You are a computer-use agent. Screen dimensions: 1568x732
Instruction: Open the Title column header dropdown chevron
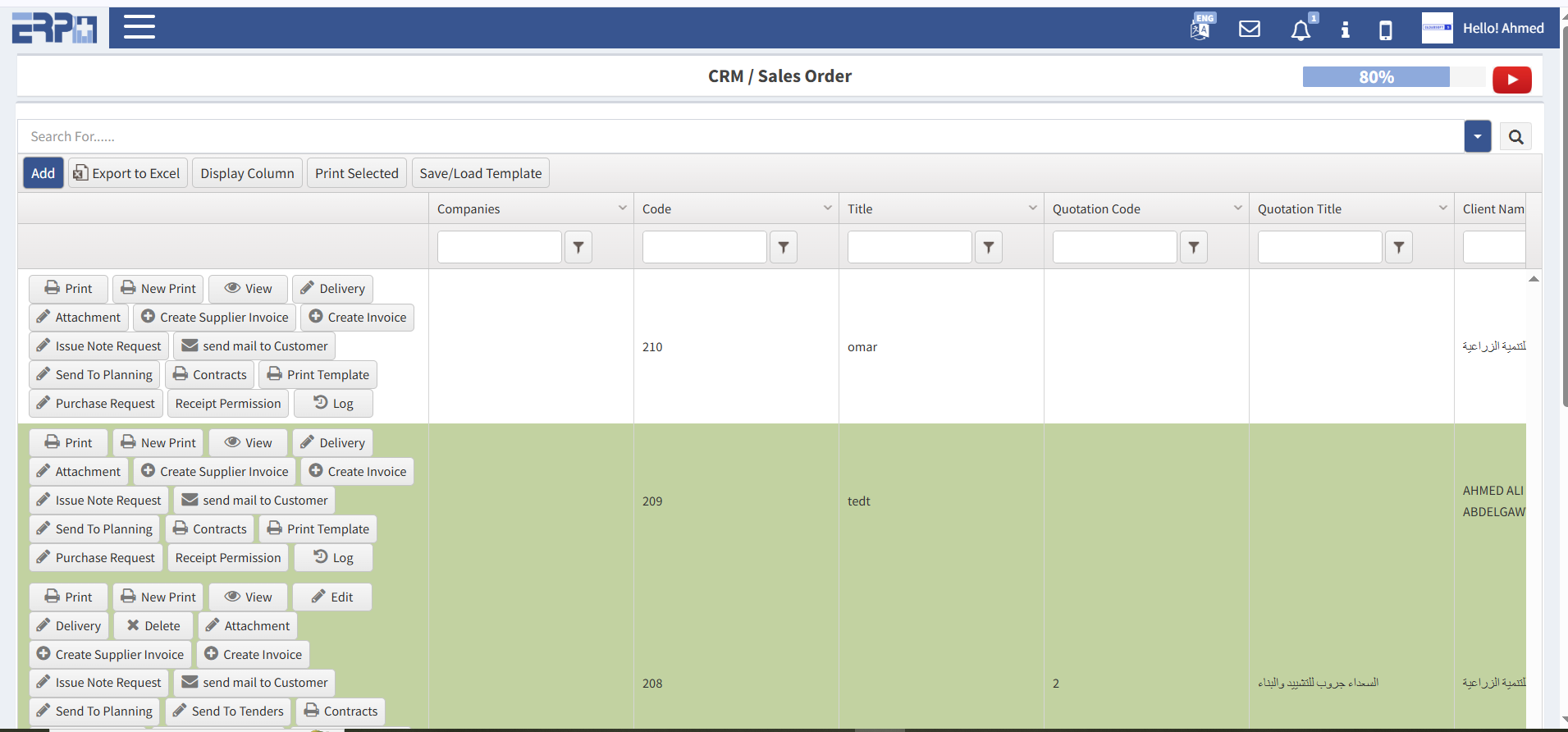pyautogui.click(x=1032, y=208)
